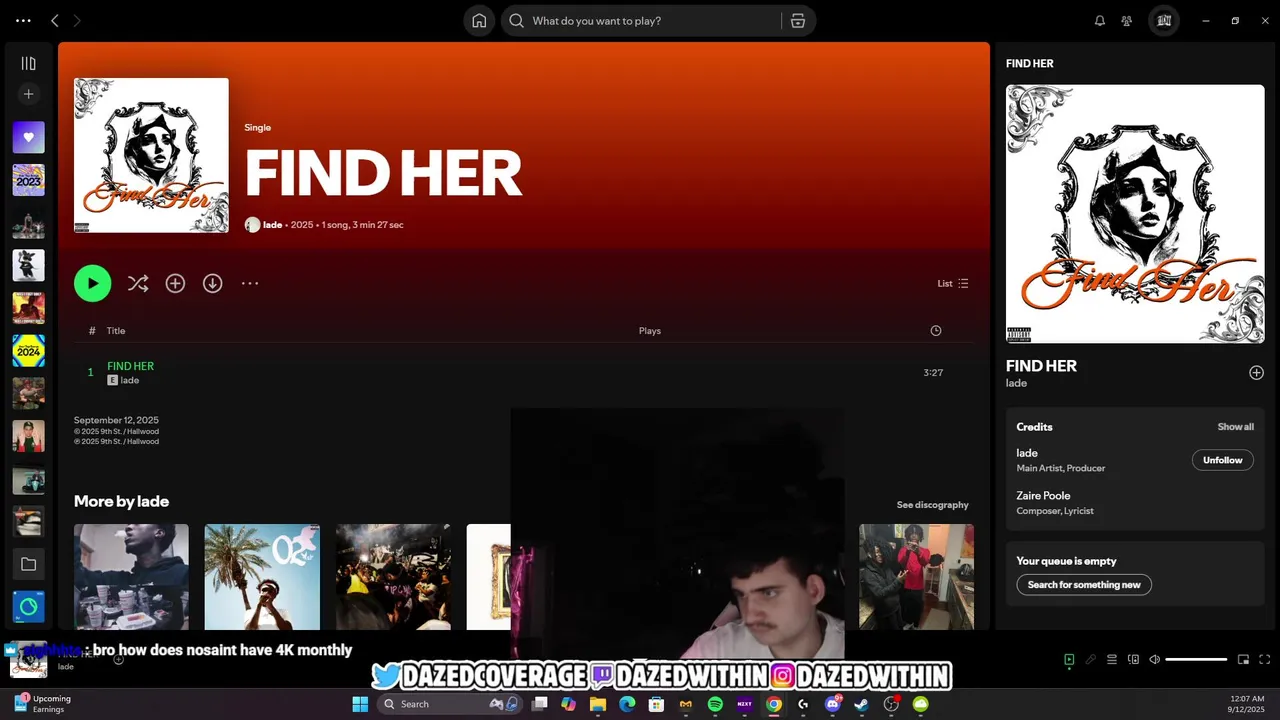This screenshot has height=720, width=1280.
Task: Toggle Now Playing view icon
Action: [1069, 660]
